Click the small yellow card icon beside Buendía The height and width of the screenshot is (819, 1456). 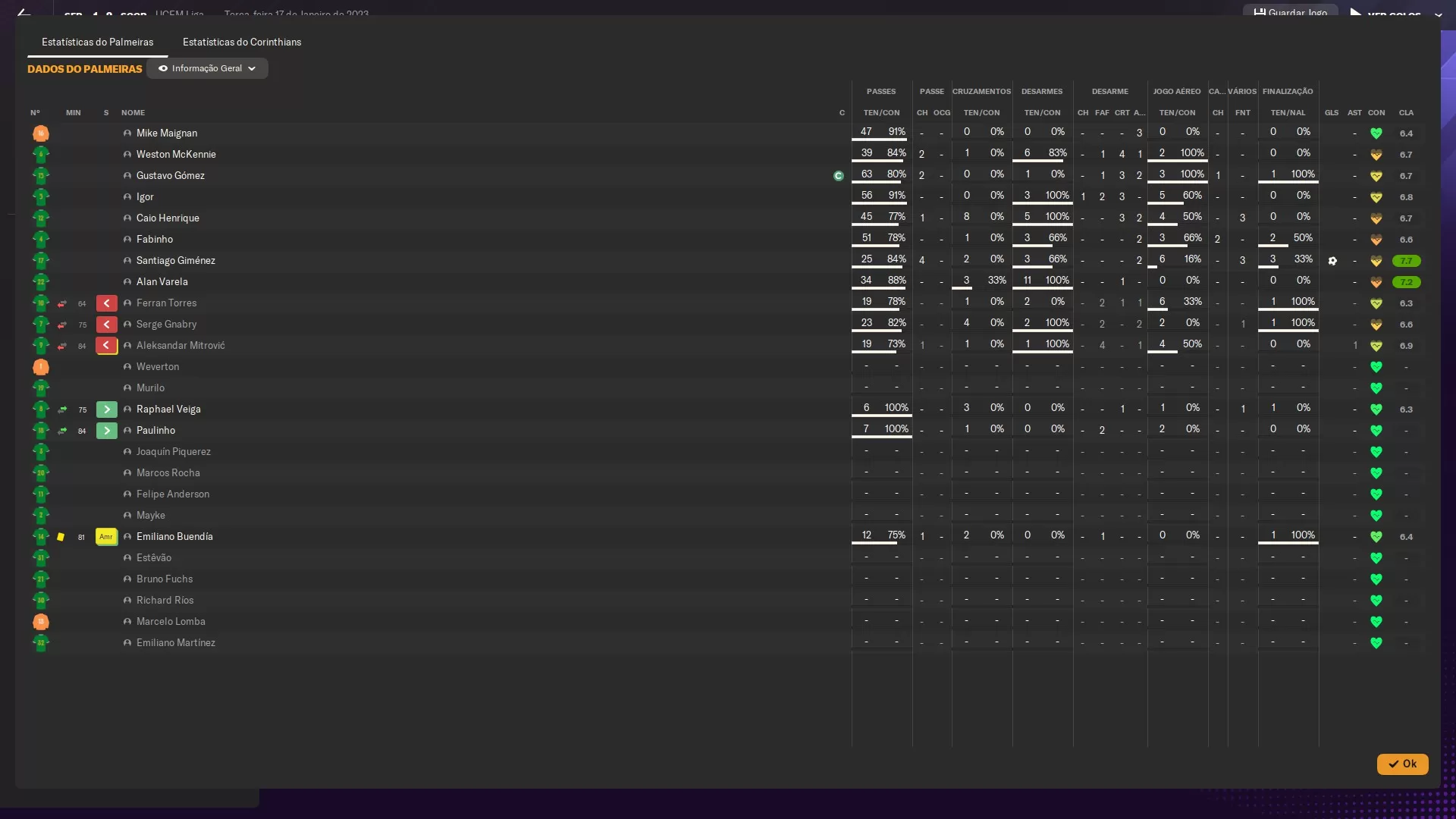tap(61, 537)
